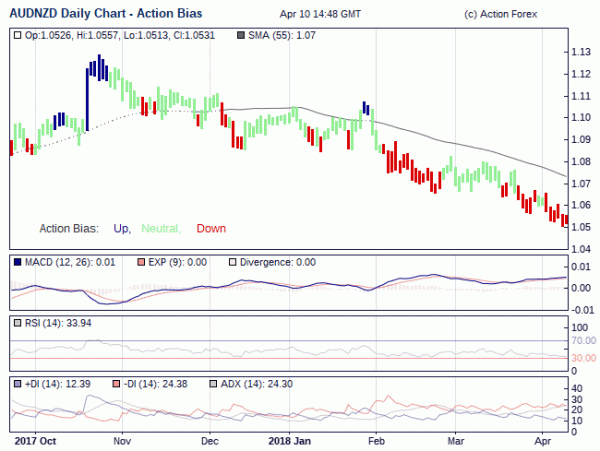
Task: Click the SMA (55) gray legend square
Action: (x=241, y=36)
